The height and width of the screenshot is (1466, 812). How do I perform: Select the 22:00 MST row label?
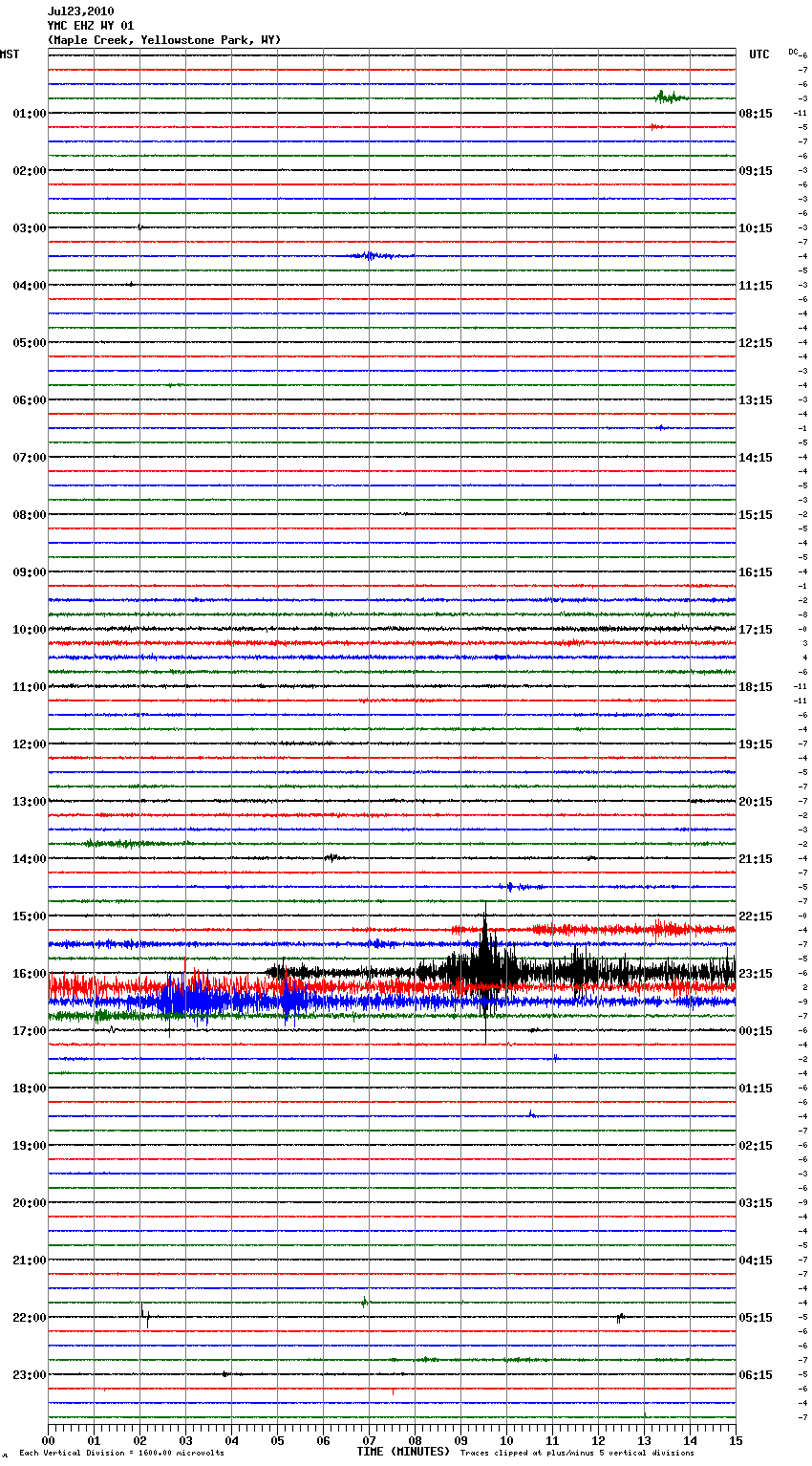click(x=30, y=1318)
